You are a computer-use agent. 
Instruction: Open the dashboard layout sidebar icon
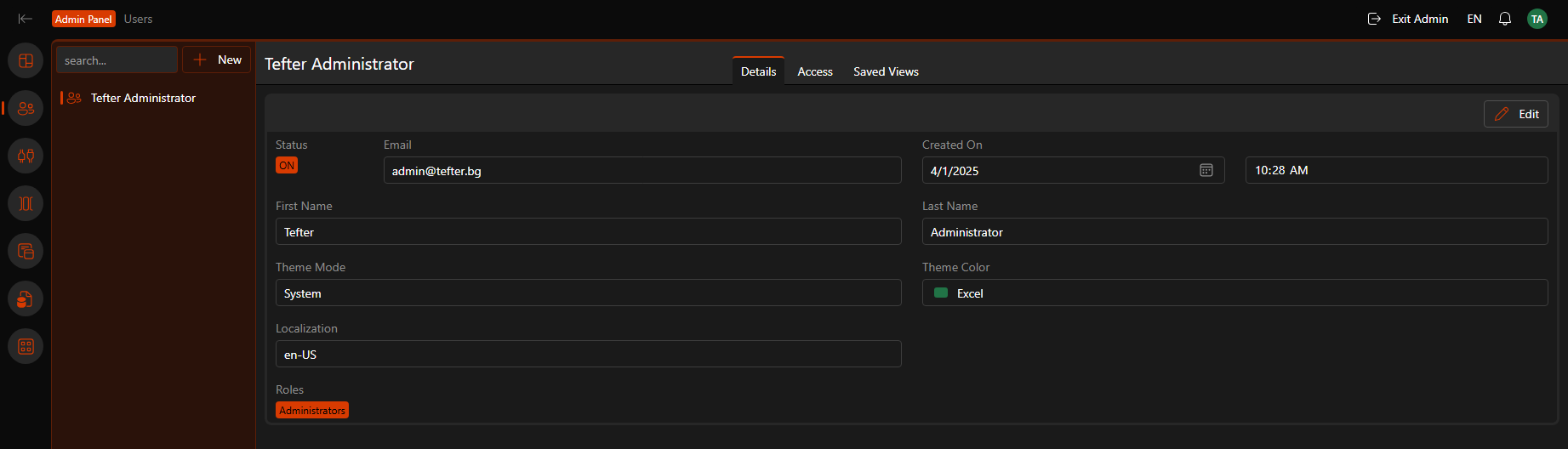tap(26, 60)
